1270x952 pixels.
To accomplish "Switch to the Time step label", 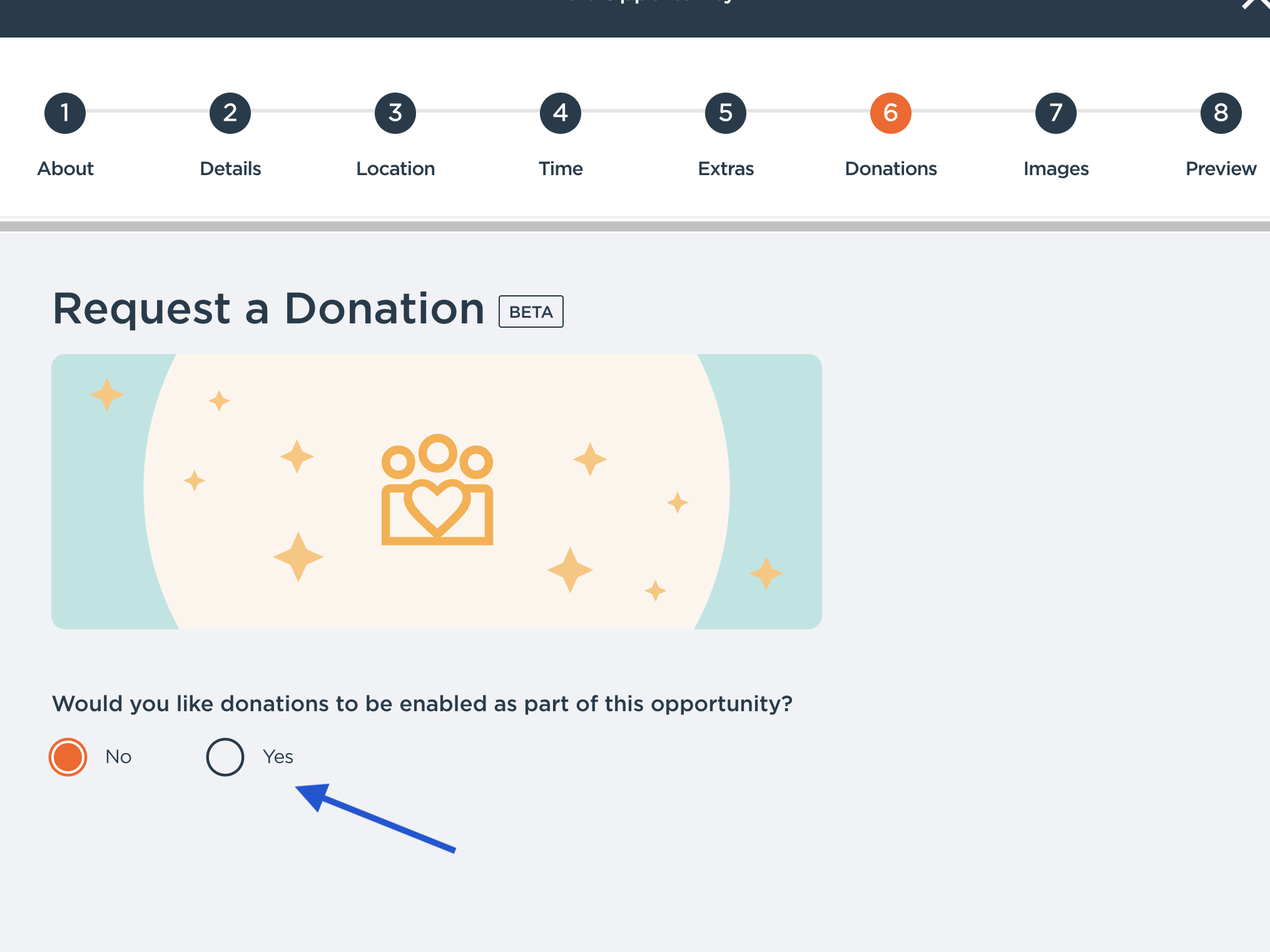I will [561, 169].
